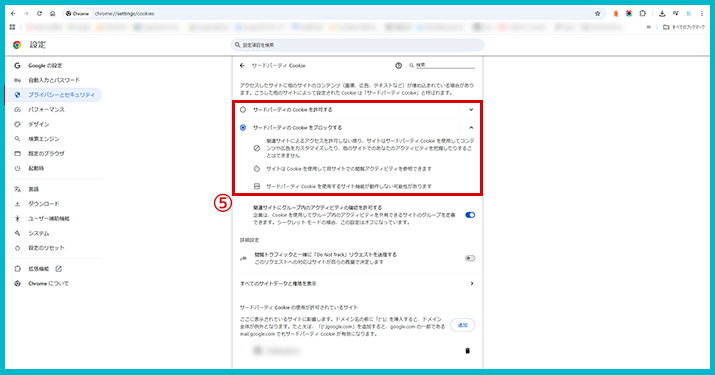
Task: Bookmark this page with the star icon
Action: [x=597, y=14]
